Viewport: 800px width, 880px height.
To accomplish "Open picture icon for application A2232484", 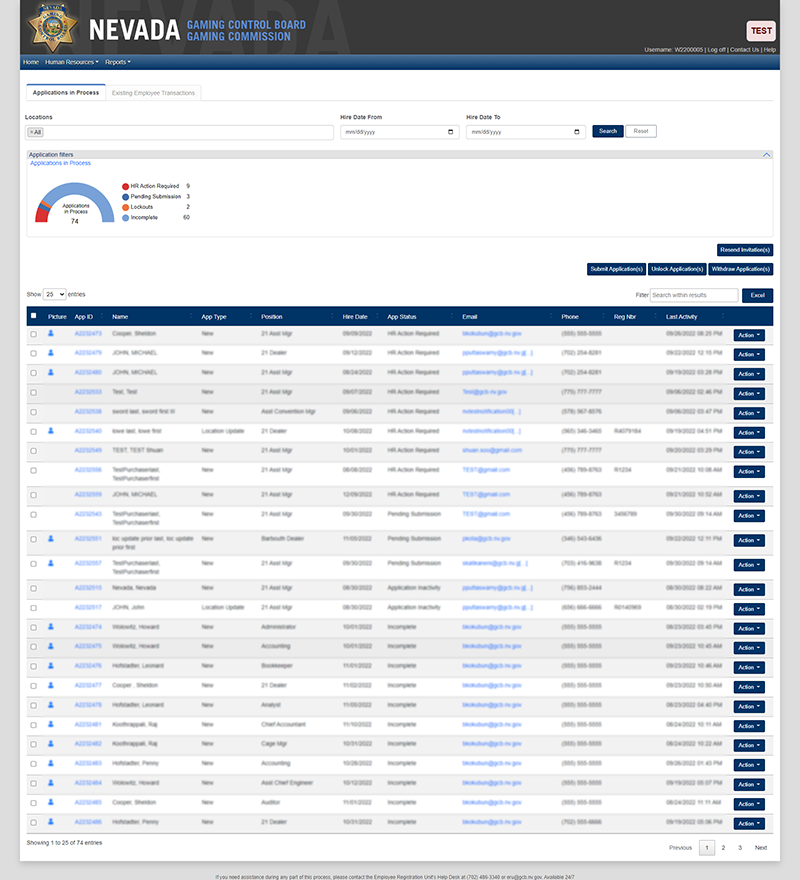I will click(51, 783).
